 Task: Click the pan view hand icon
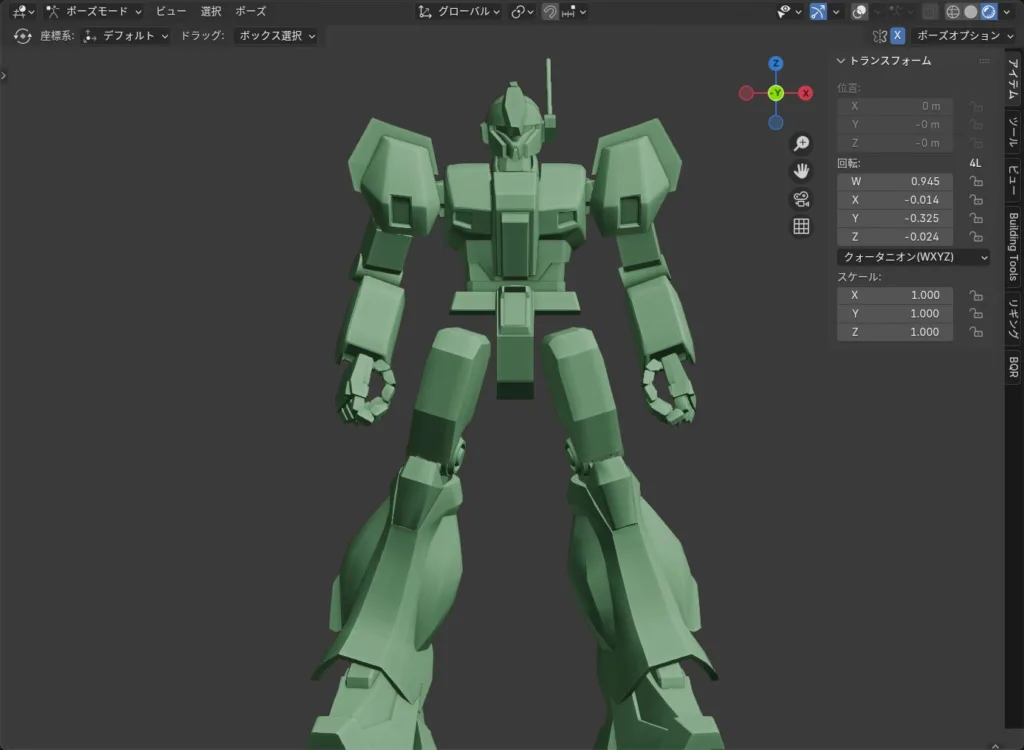pyautogui.click(x=801, y=171)
